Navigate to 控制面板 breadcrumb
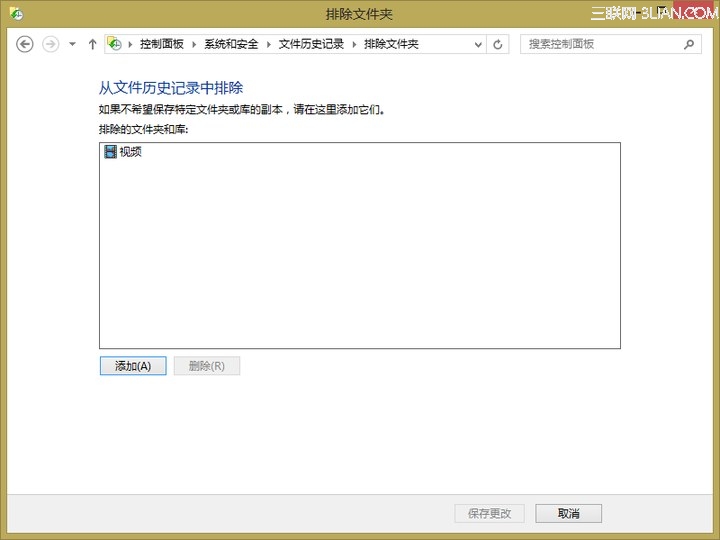 pos(162,44)
